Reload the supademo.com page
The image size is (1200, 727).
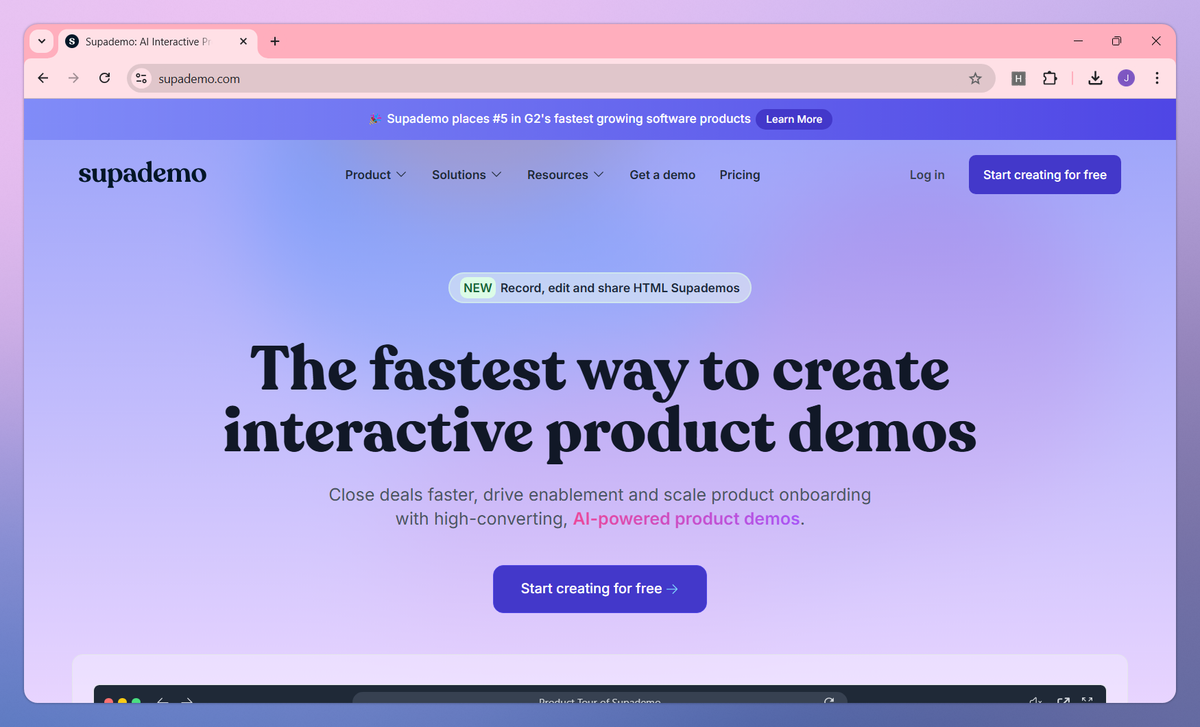coord(104,78)
